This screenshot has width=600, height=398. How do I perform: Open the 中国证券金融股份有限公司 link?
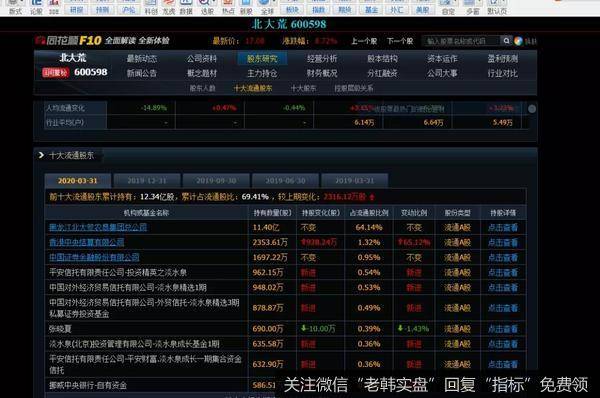click(94, 257)
